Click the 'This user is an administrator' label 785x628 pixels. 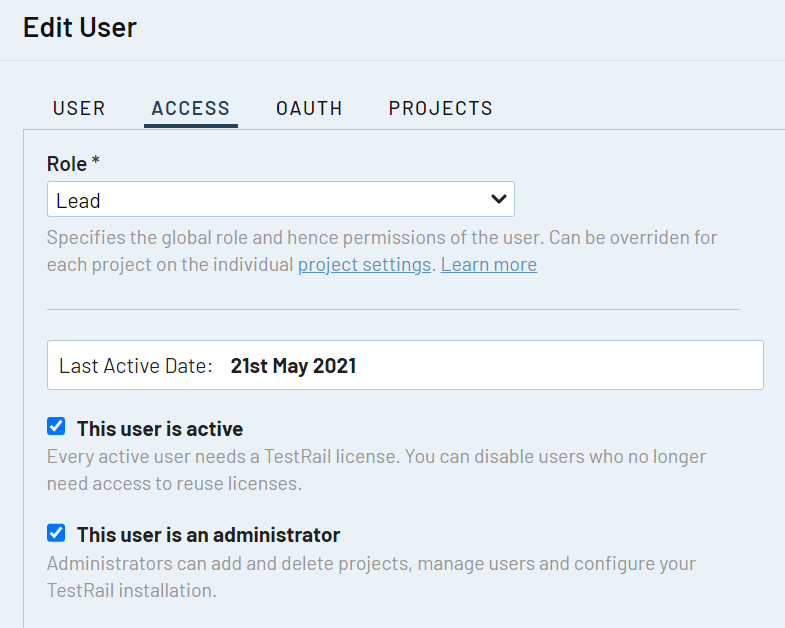[208, 535]
